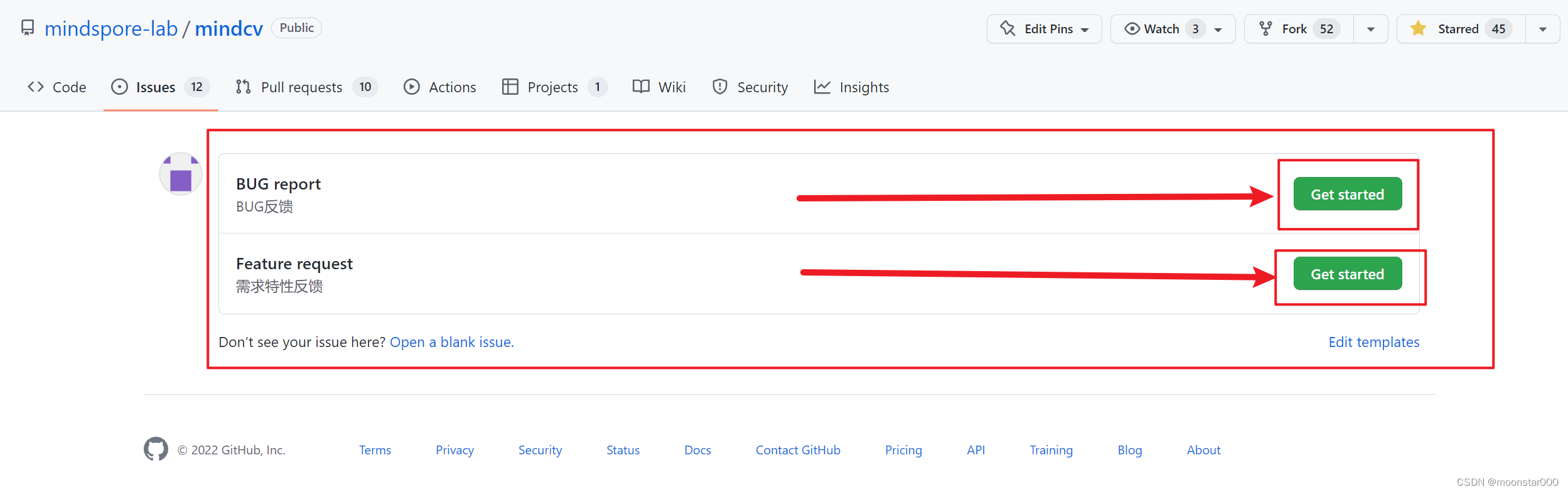Click the Issues circle-dot icon
The height and width of the screenshot is (492, 1568).
(x=119, y=87)
